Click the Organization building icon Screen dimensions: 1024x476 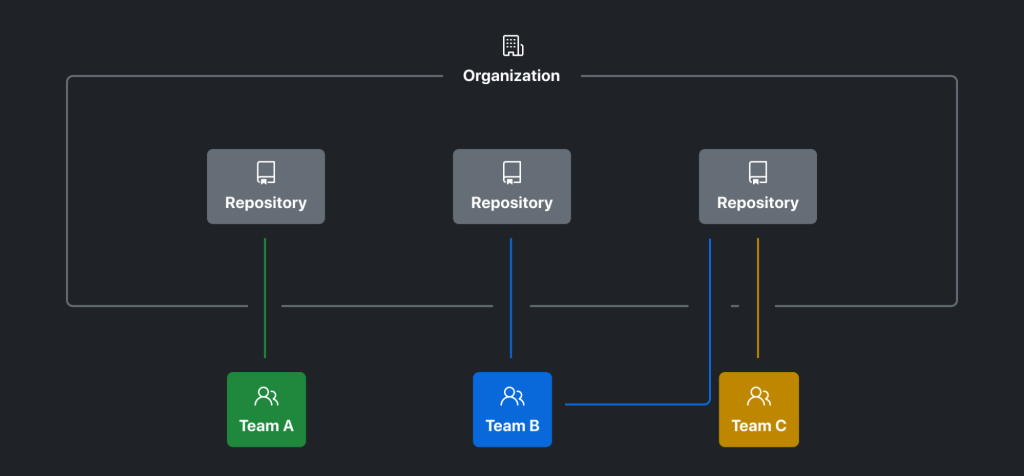pyautogui.click(x=513, y=46)
